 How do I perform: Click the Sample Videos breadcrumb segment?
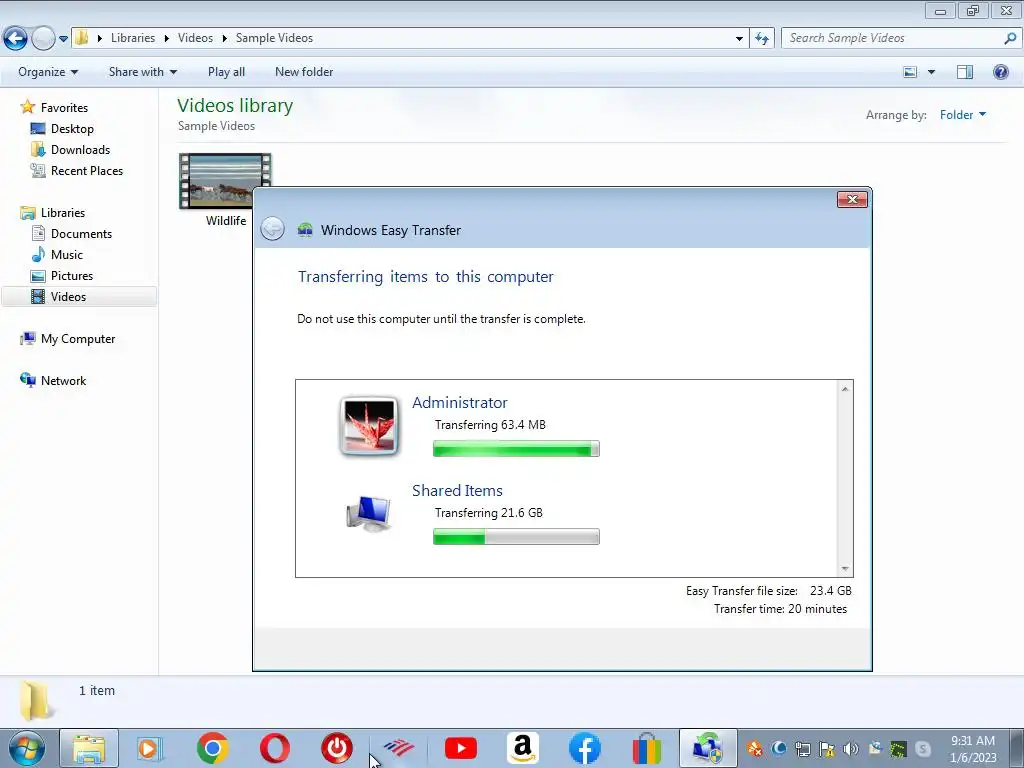pos(274,38)
